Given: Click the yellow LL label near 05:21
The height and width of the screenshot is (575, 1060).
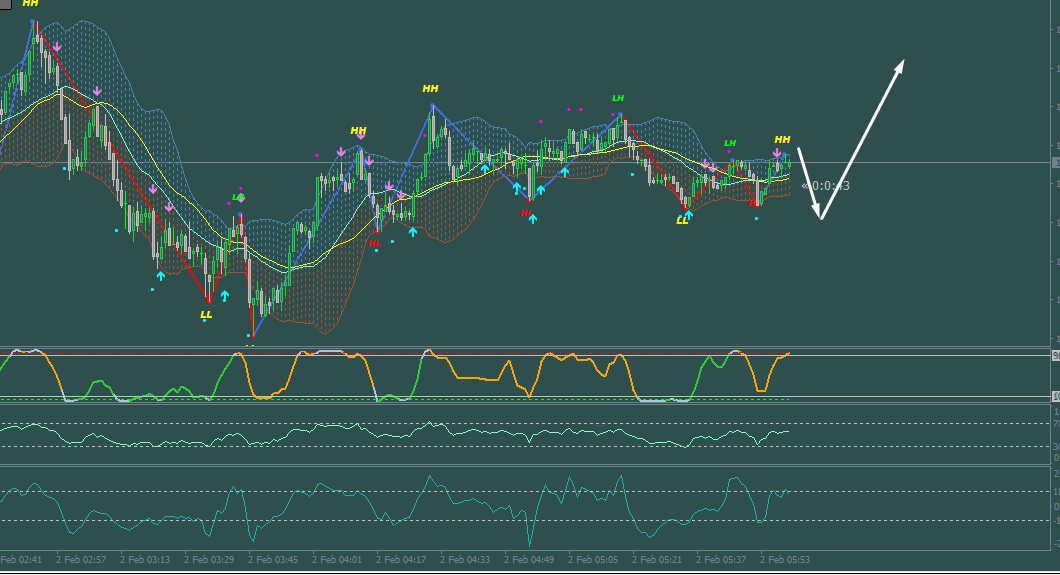Looking at the screenshot, I should coord(682,220).
